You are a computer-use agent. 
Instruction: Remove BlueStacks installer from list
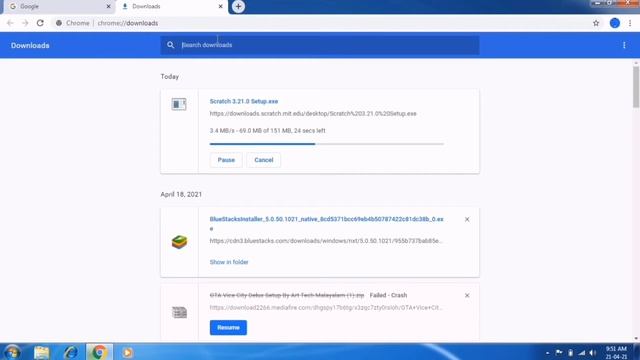pyautogui.click(x=467, y=220)
